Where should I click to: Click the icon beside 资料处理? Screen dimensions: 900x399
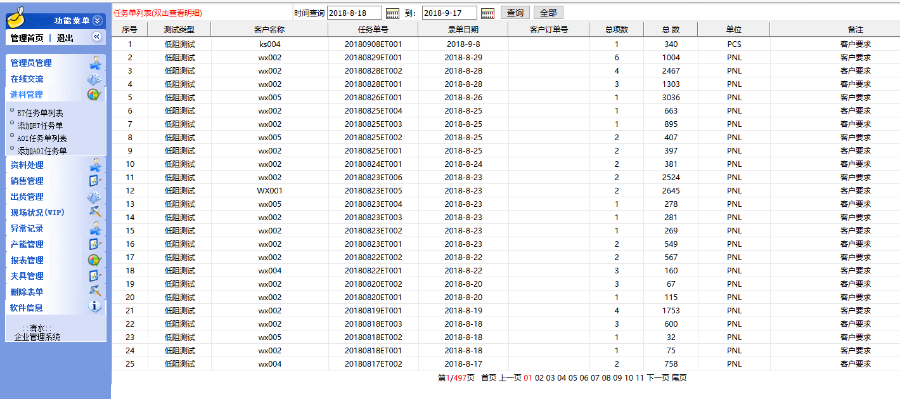coord(95,165)
